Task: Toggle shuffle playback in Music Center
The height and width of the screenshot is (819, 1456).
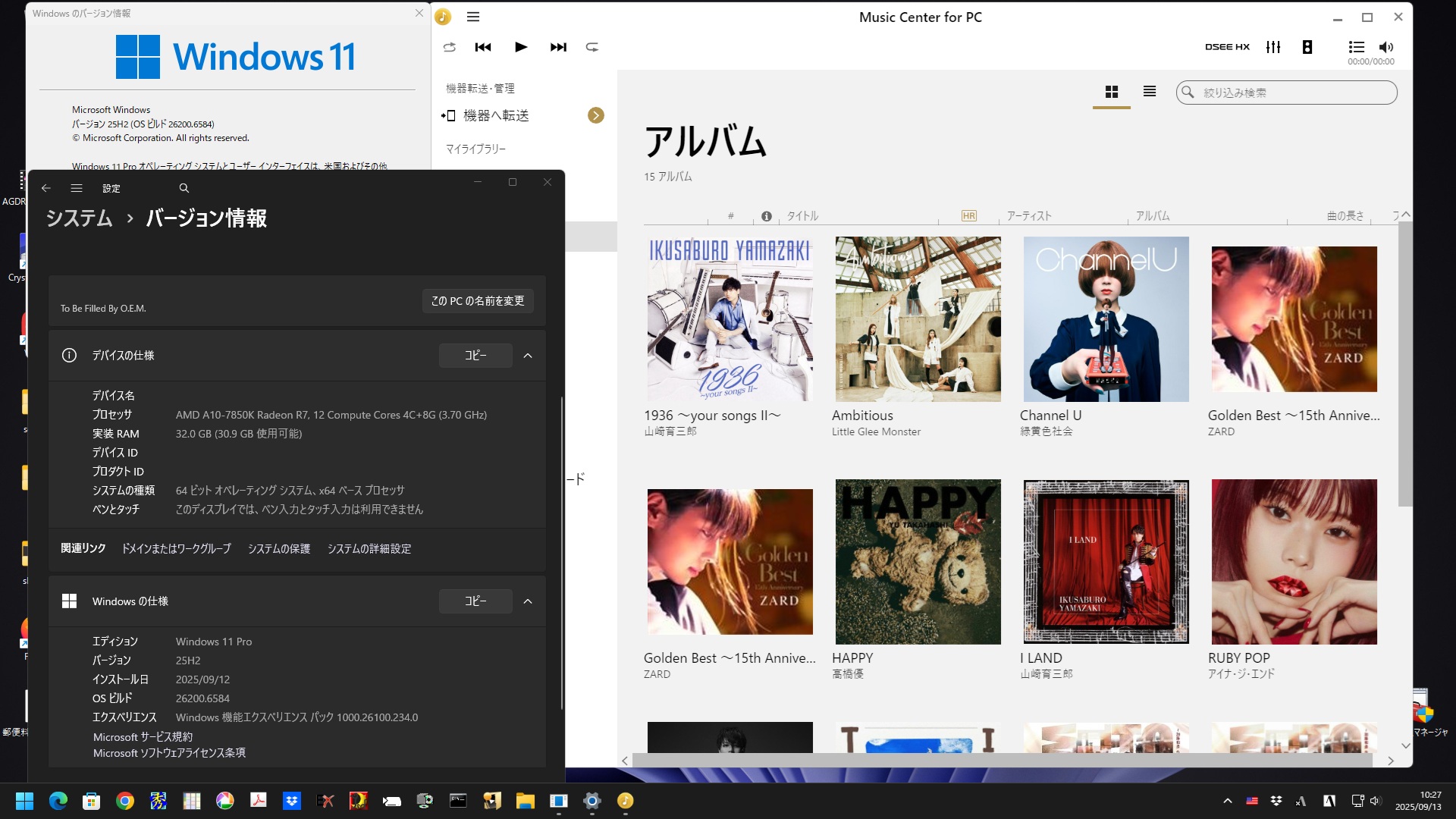Action: point(449,47)
